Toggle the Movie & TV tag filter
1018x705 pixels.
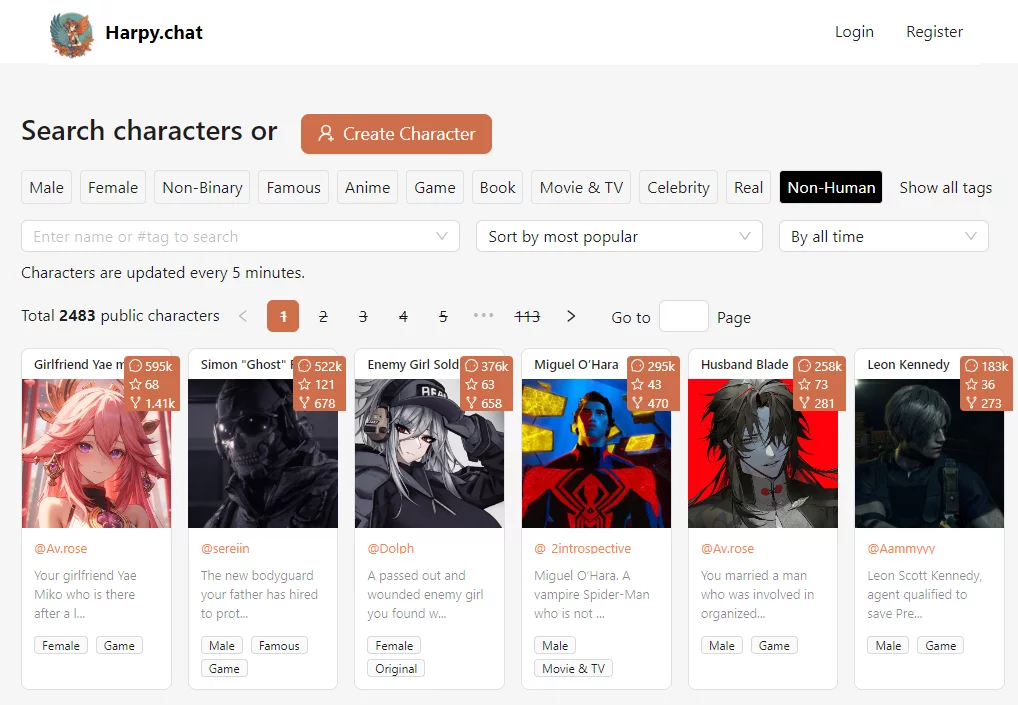click(581, 188)
